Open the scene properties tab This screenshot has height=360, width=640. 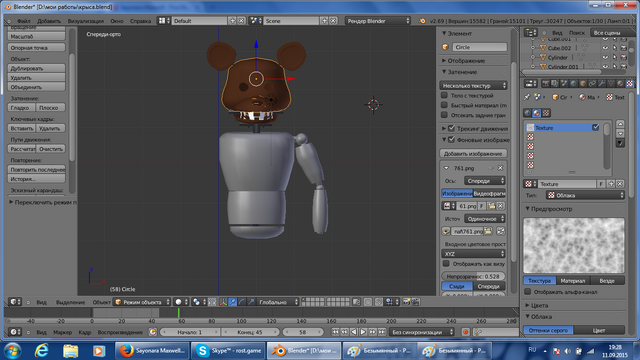coord(564,84)
